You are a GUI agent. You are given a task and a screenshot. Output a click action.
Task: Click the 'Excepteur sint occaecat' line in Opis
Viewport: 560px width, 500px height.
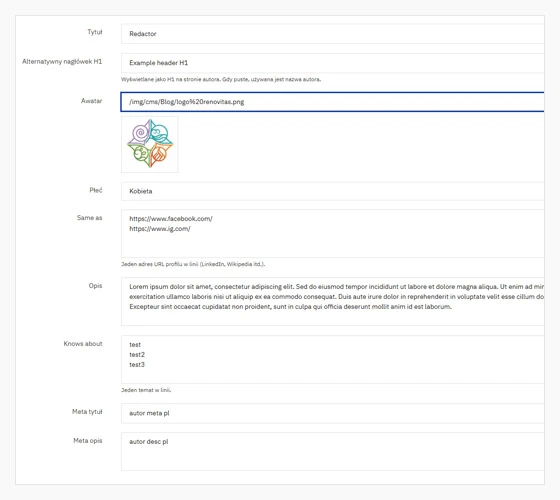(x=290, y=306)
